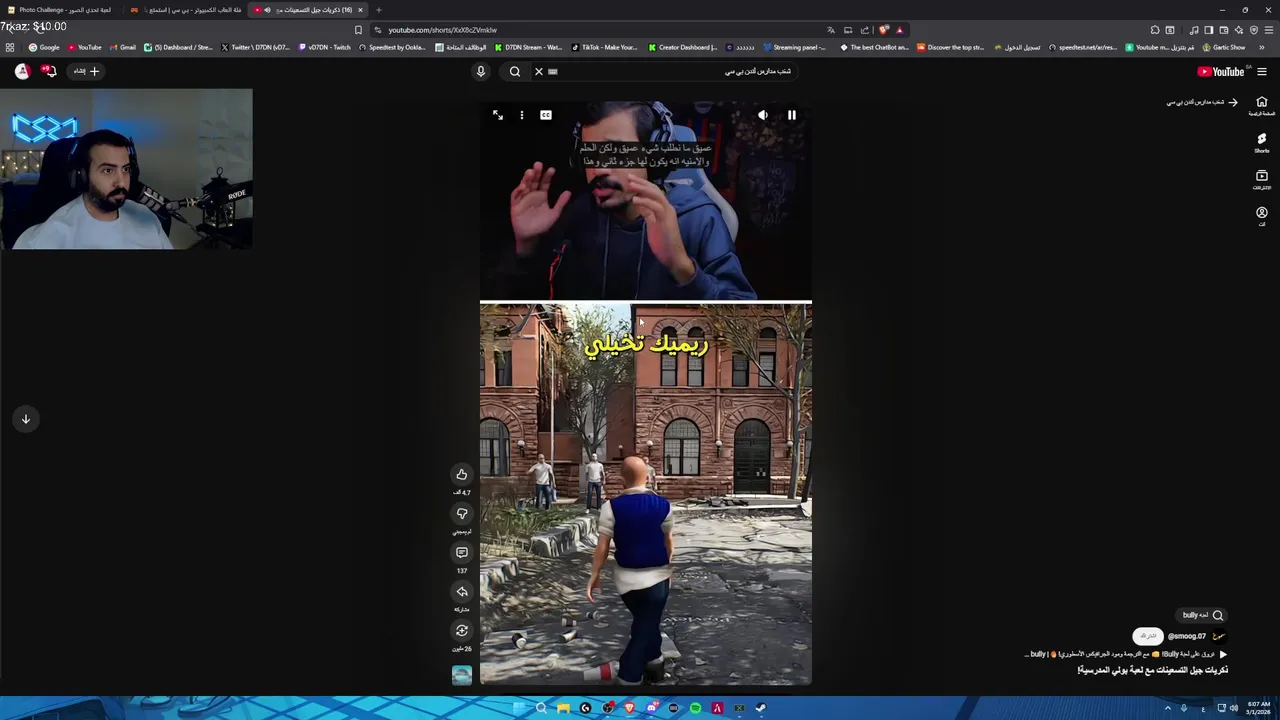
Task: Open the YouTube hamburger guide menu
Action: pyautogui.click(x=1262, y=71)
